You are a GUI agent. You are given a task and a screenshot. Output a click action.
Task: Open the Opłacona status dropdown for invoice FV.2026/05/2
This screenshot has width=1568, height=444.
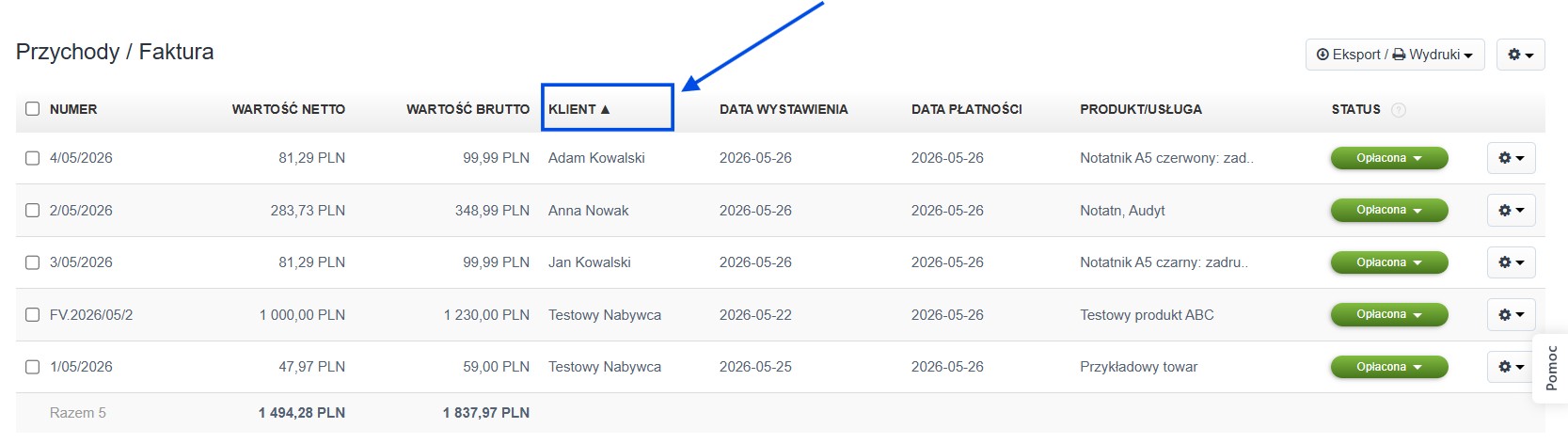pyautogui.click(x=1388, y=314)
